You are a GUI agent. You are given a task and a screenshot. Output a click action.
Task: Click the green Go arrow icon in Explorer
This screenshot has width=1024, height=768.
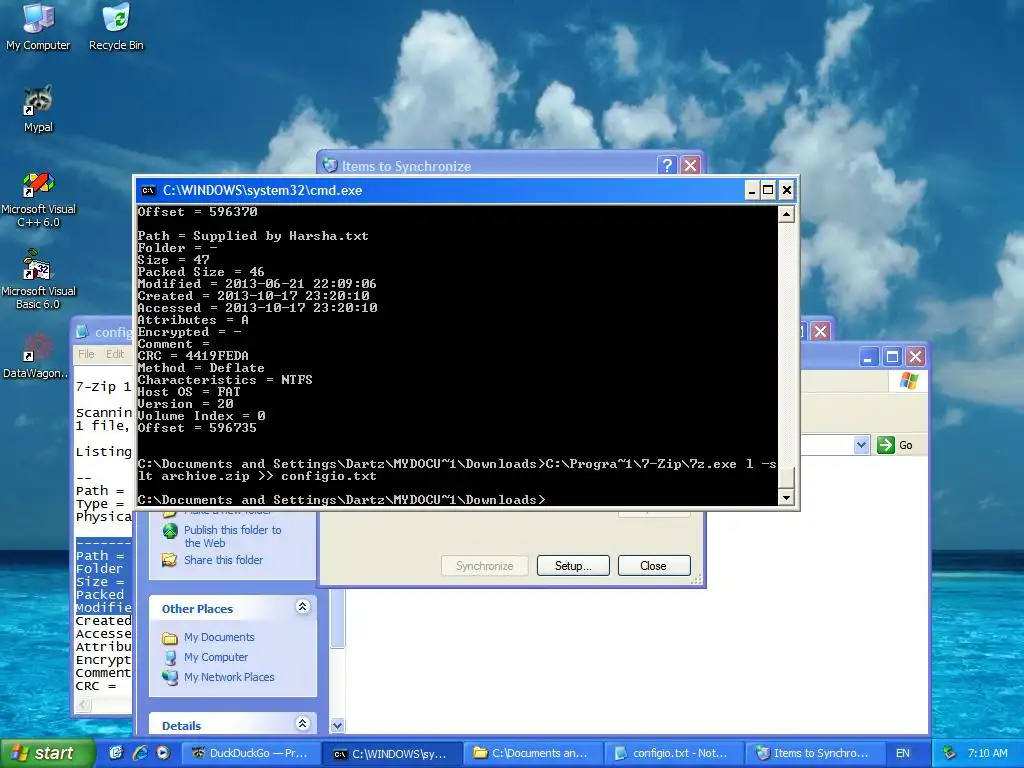[x=886, y=445]
